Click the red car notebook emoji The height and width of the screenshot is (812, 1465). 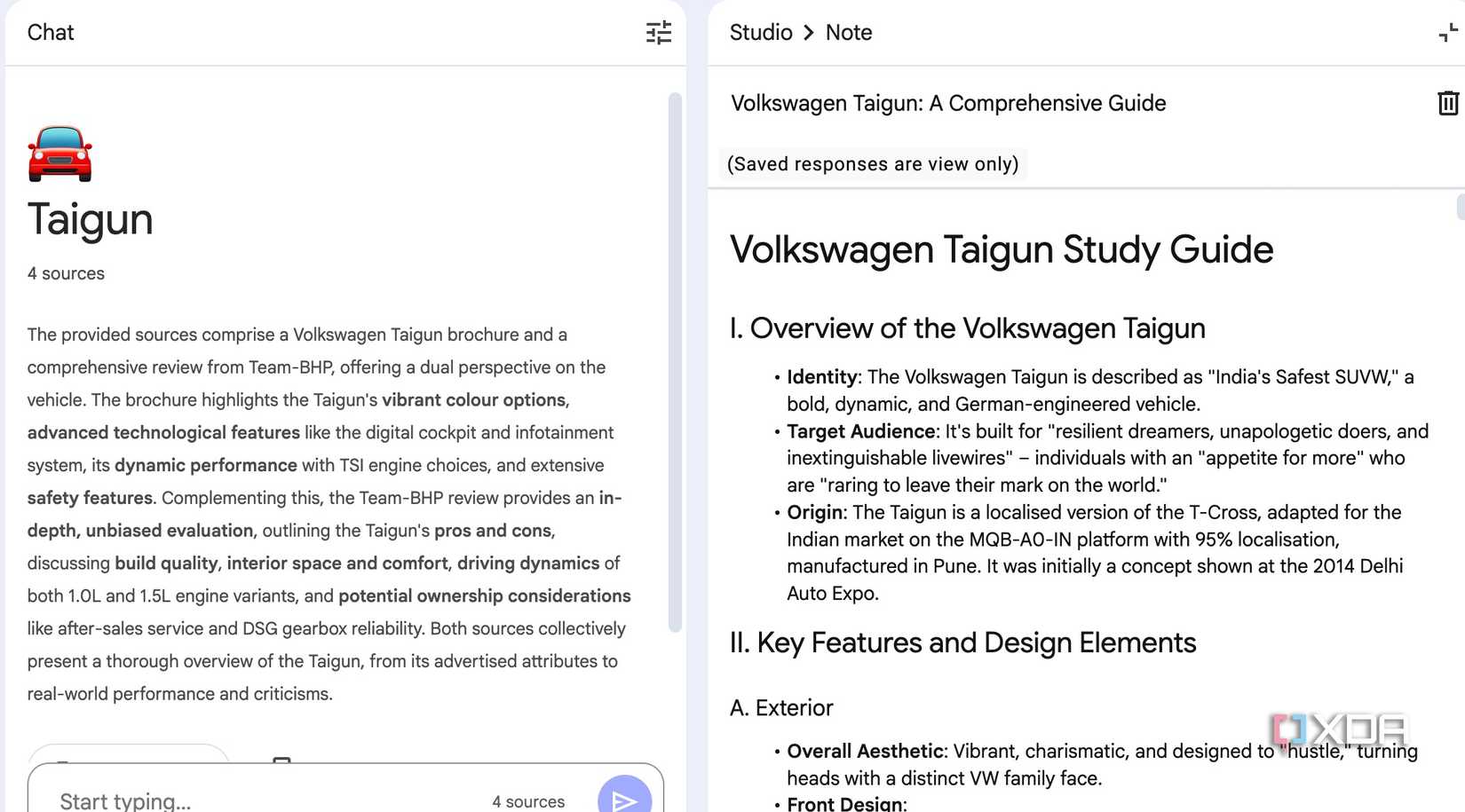(59, 153)
